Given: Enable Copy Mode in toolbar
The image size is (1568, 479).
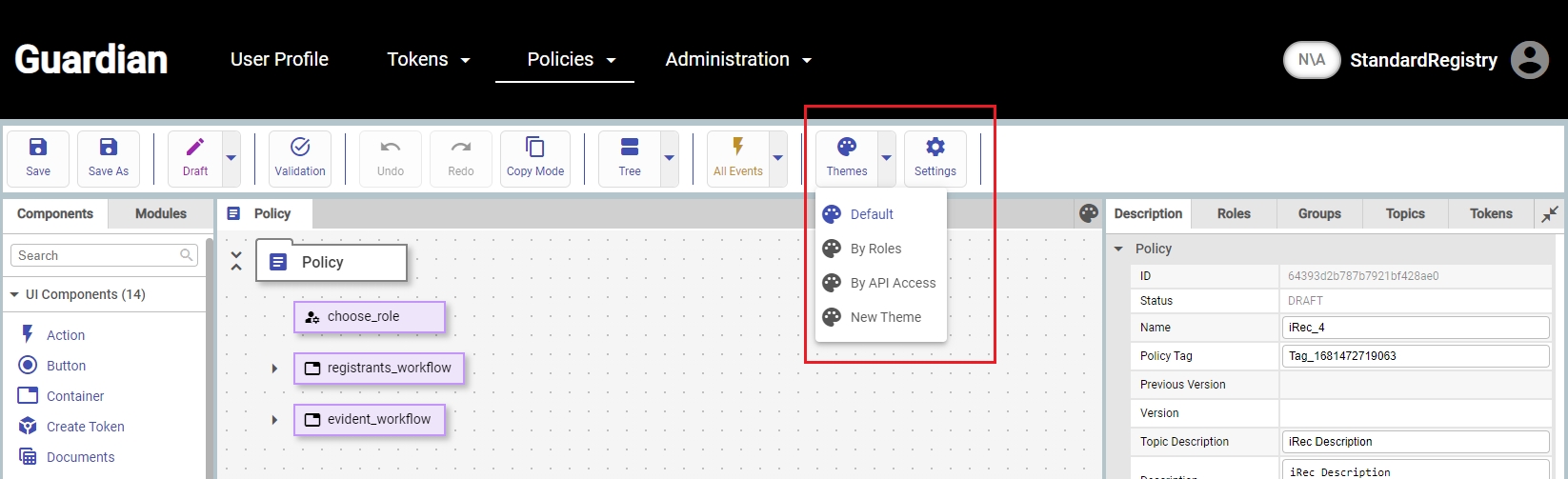Looking at the screenshot, I should click(535, 158).
